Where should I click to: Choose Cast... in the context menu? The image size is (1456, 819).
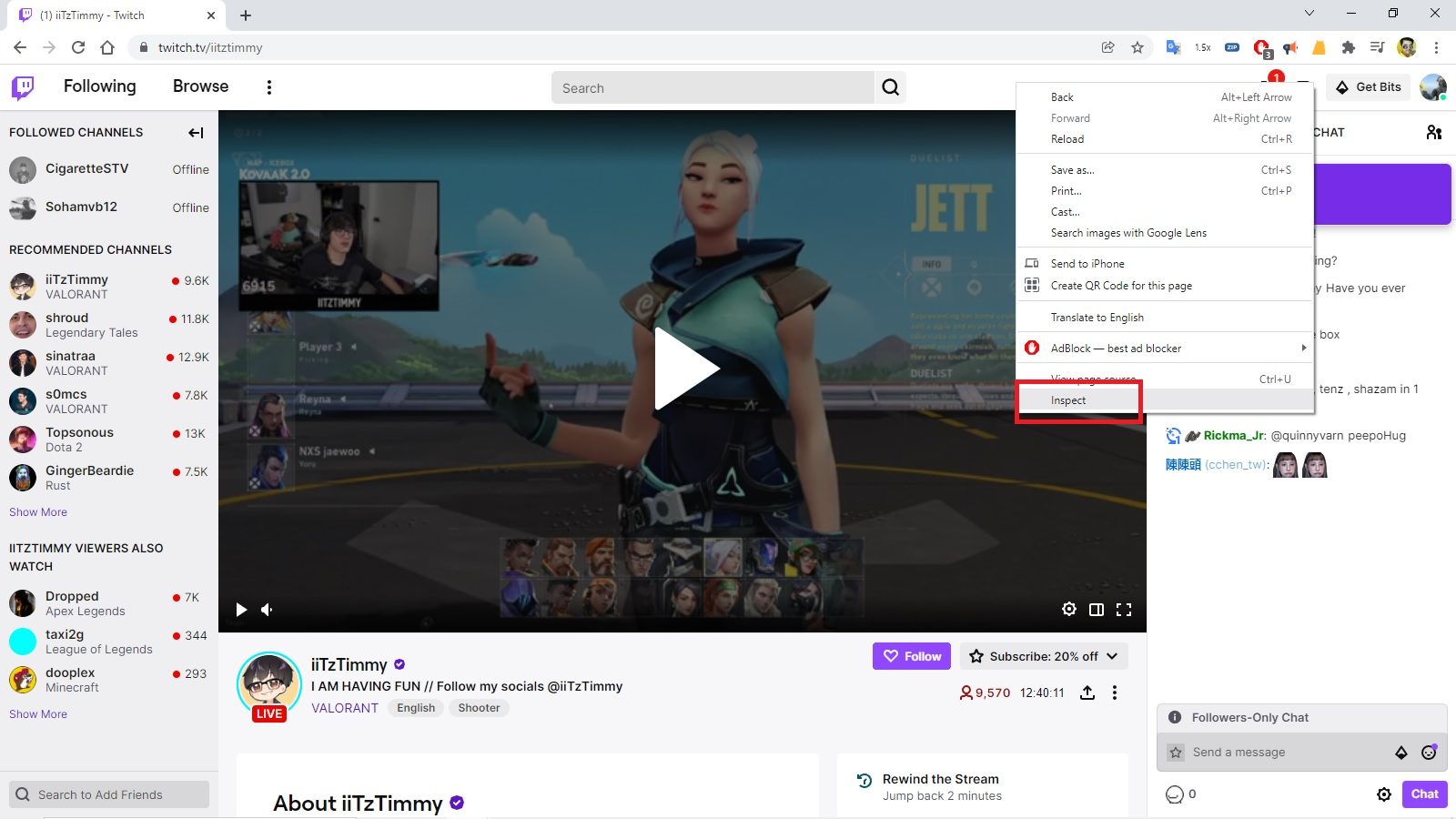point(1165,212)
